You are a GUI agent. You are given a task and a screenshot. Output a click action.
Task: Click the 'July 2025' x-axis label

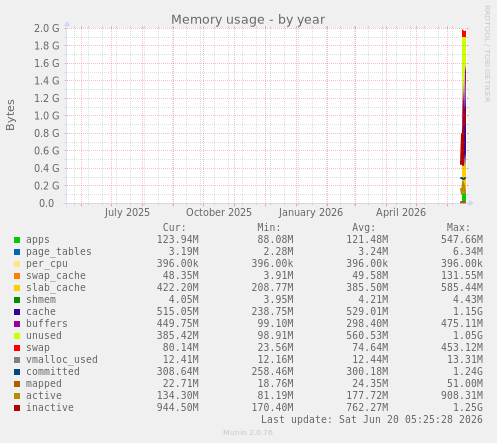tap(127, 213)
